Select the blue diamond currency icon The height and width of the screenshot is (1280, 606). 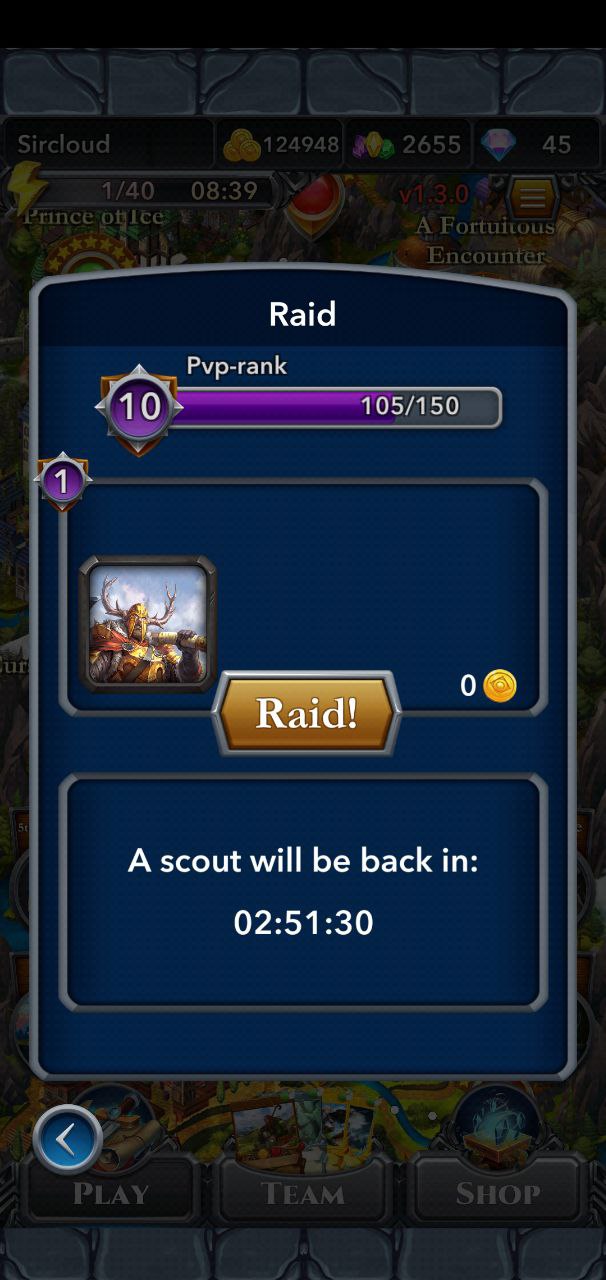[497, 145]
